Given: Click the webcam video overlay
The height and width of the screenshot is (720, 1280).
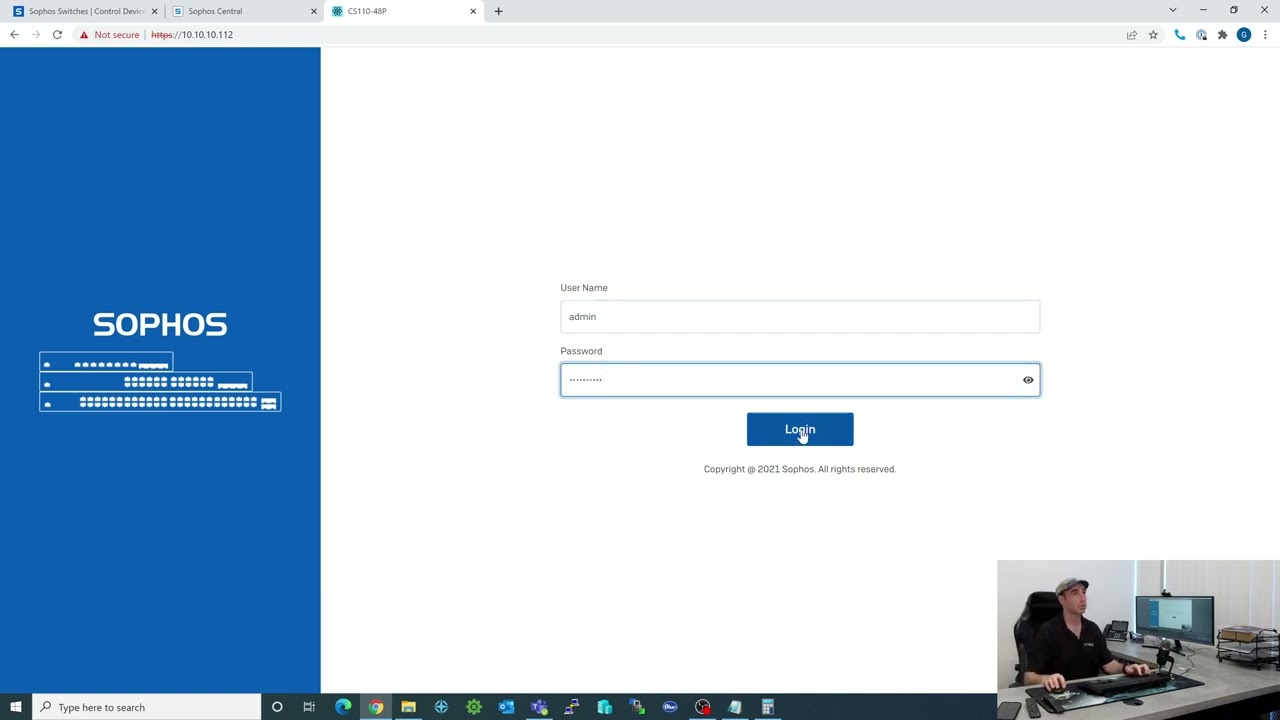Looking at the screenshot, I should (x=1138, y=640).
